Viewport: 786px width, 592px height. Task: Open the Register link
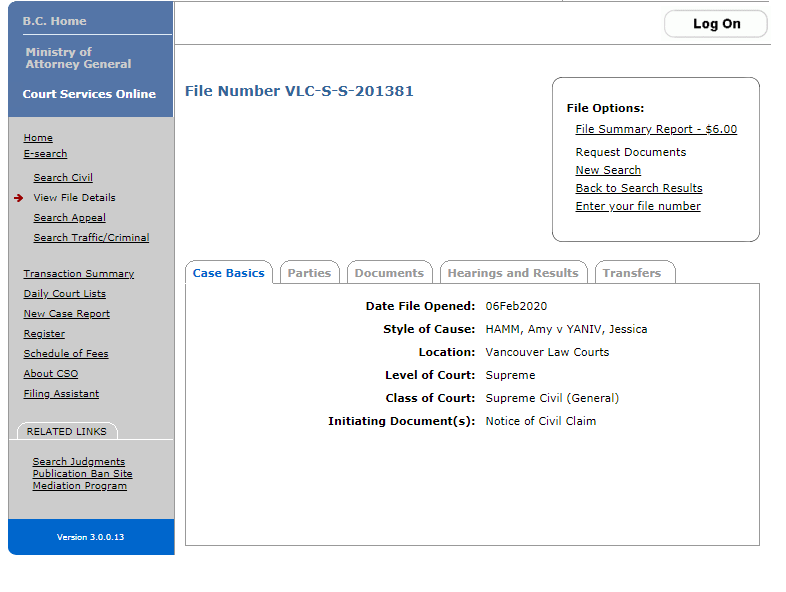(x=44, y=334)
